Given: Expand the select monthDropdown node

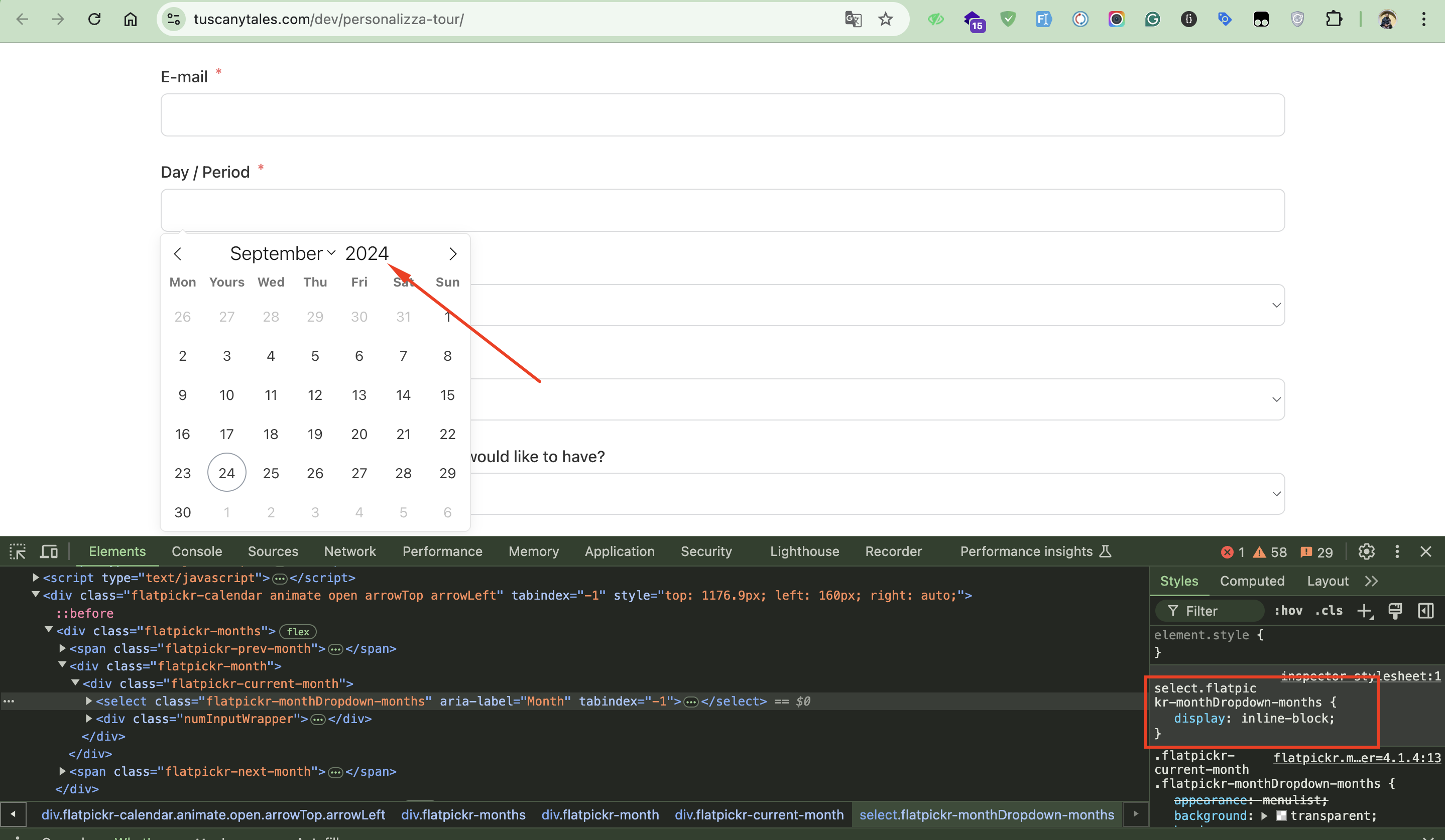Looking at the screenshot, I should (88, 701).
